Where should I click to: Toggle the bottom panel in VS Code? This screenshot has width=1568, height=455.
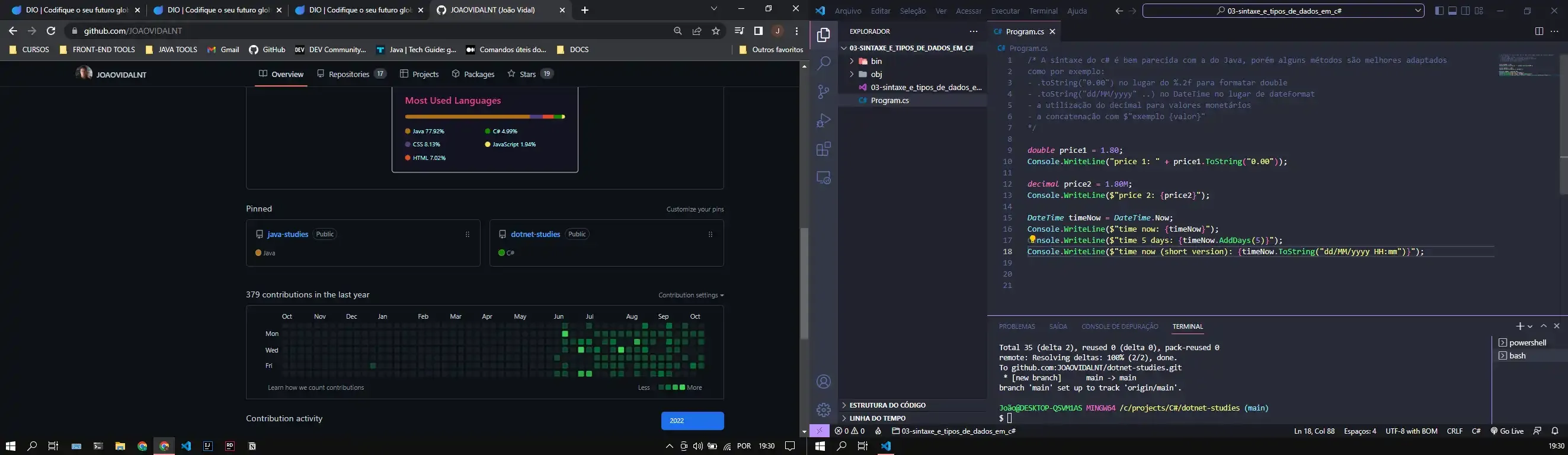tap(1452, 11)
